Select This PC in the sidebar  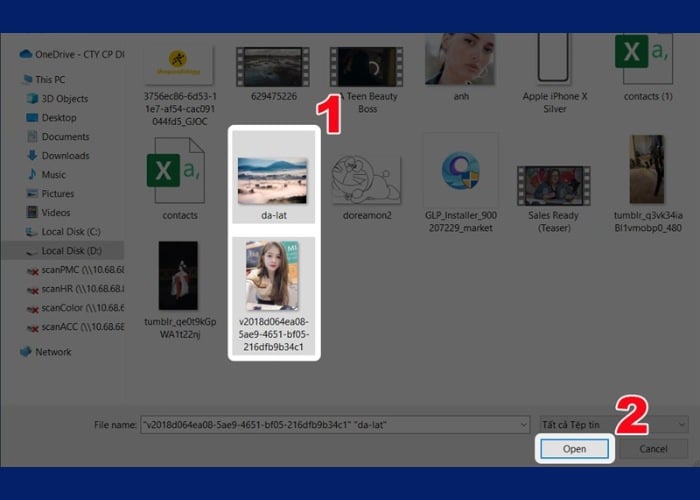pos(50,79)
